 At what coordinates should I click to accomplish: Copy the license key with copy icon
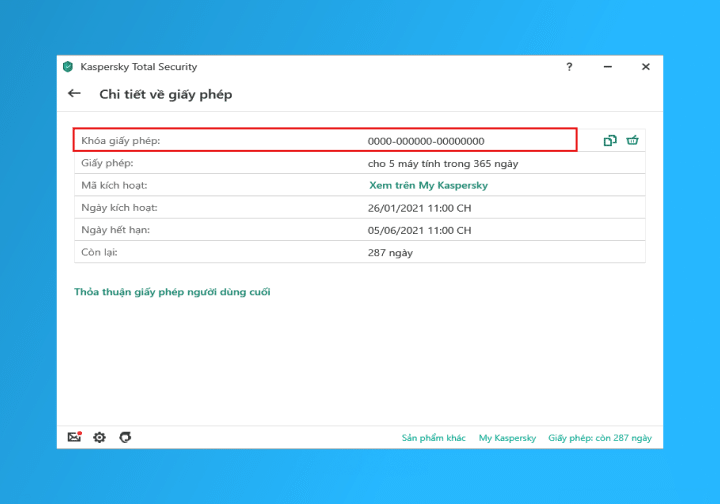point(610,141)
